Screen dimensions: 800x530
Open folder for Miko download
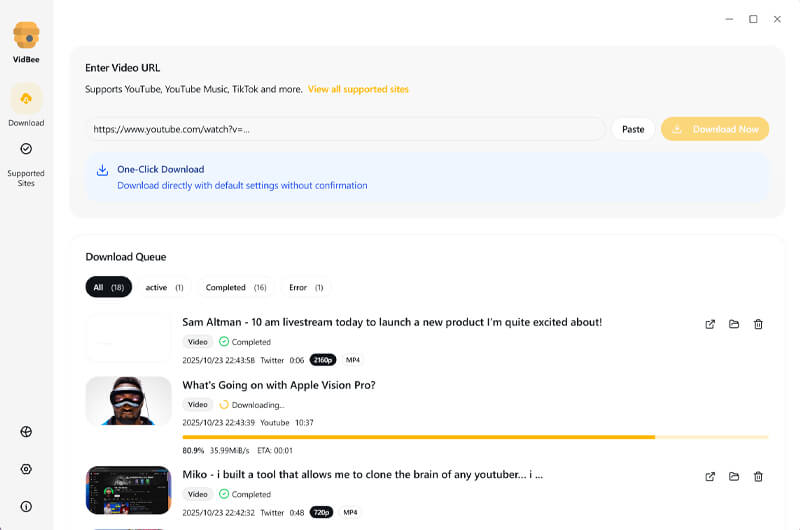point(734,476)
